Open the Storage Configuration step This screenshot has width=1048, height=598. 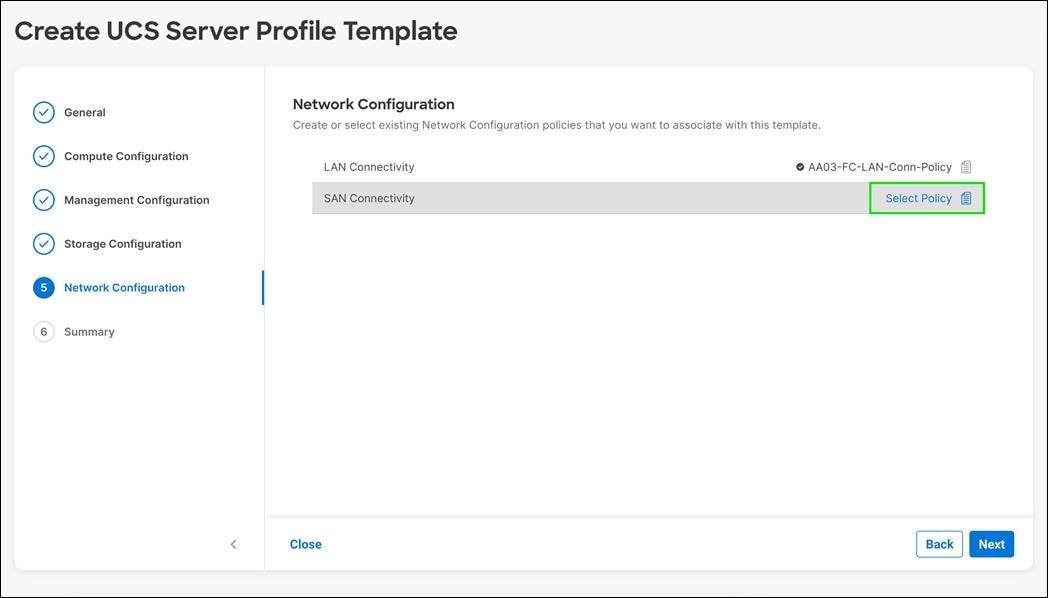point(121,243)
